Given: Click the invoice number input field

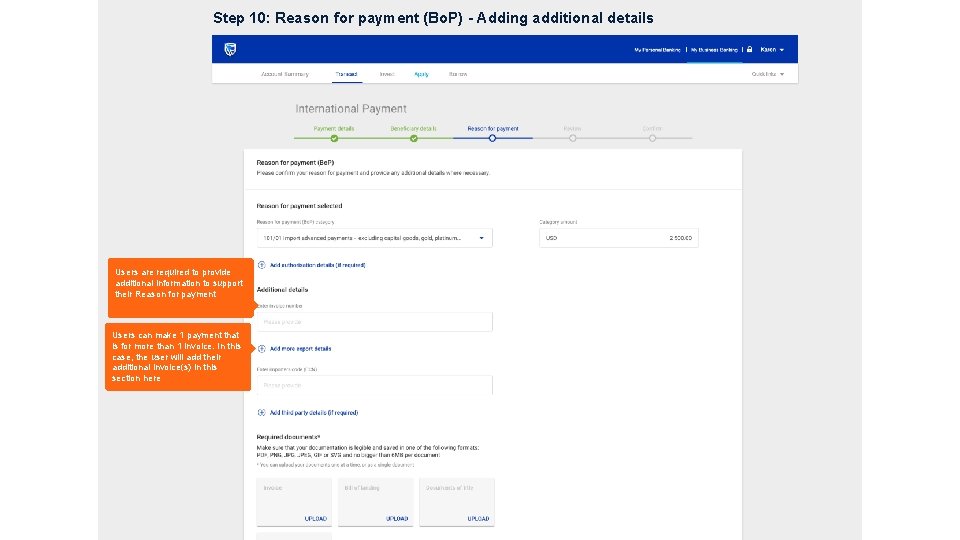Looking at the screenshot, I should (x=374, y=322).
